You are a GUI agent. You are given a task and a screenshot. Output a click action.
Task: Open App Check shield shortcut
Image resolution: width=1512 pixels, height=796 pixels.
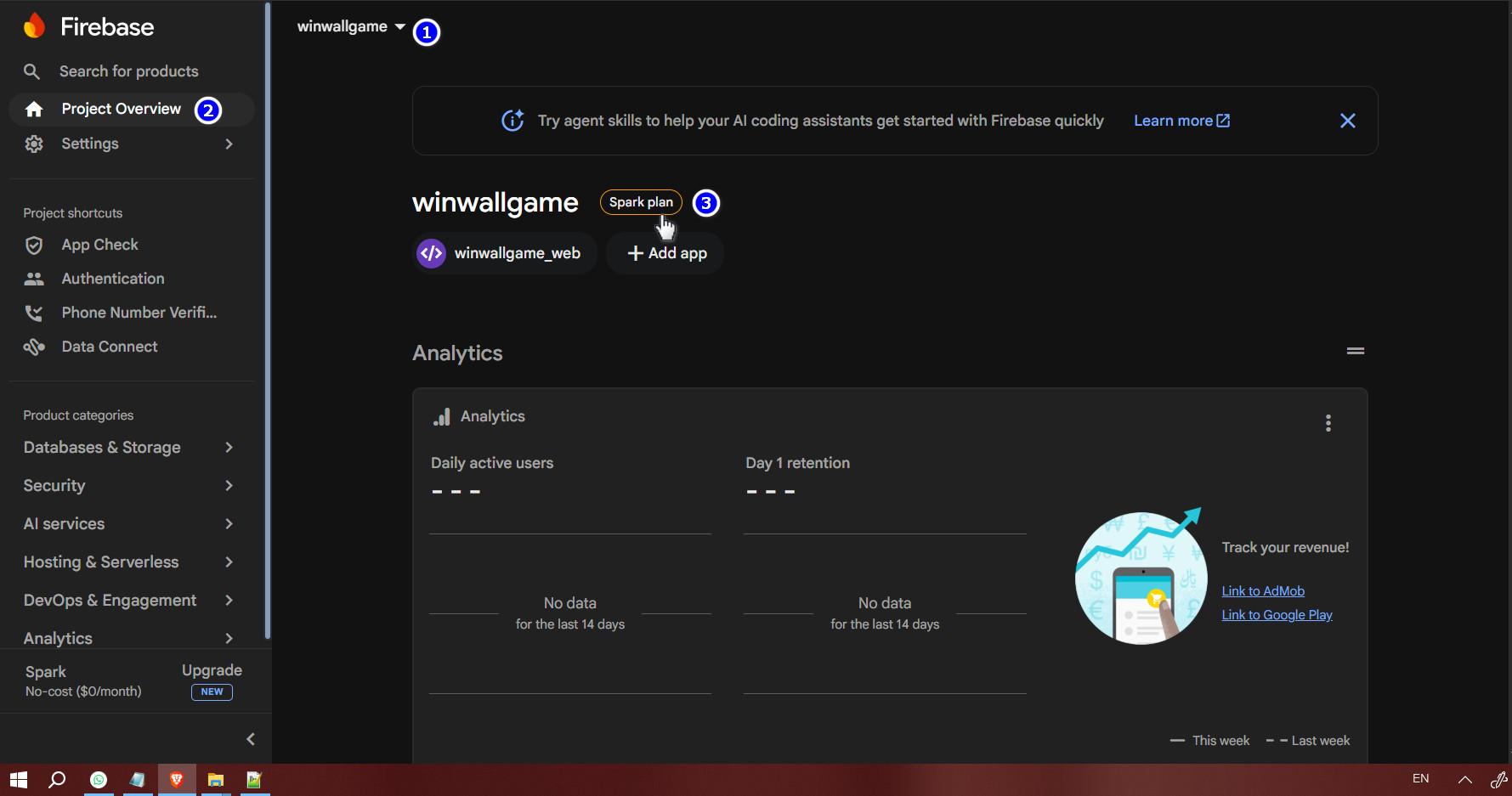click(34, 246)
